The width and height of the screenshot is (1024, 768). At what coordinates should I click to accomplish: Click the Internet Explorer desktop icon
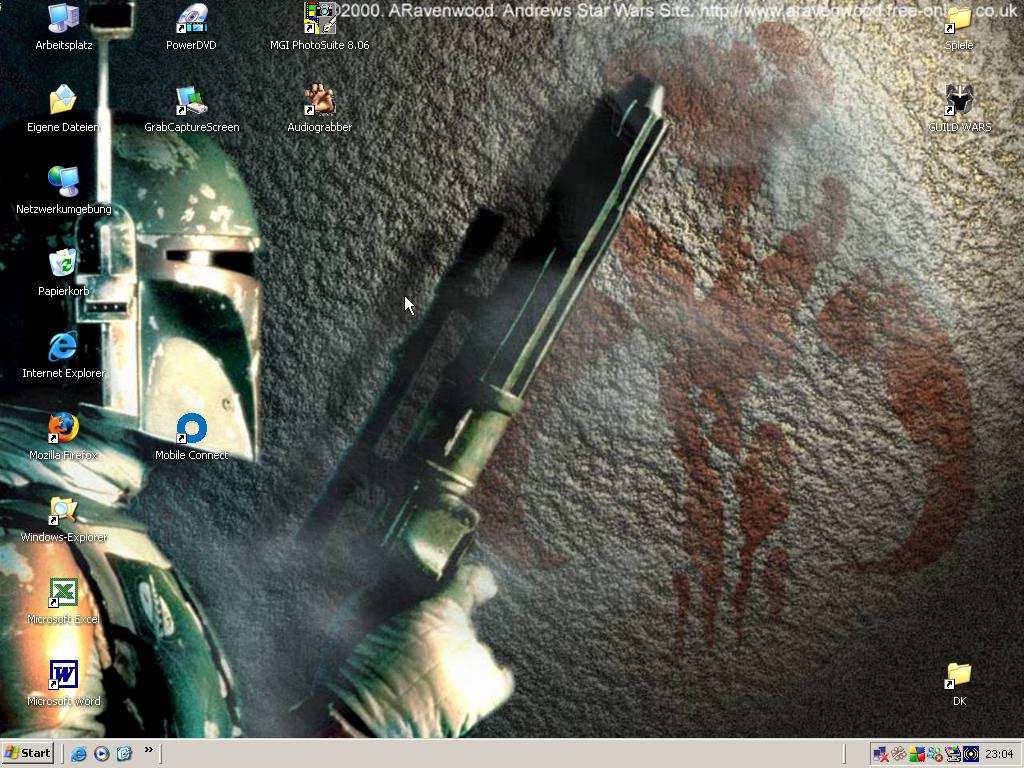pyautogui.click(x=63, y=347)
